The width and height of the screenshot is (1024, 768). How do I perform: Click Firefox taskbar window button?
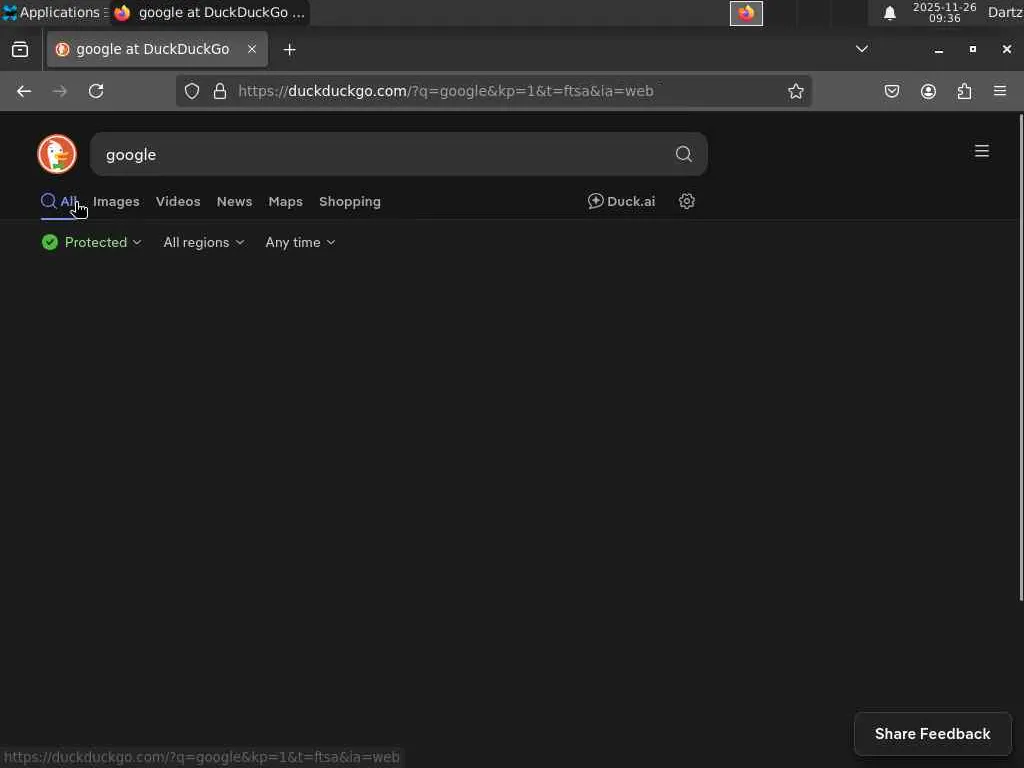pyautogui.click(x=210, y=12)
